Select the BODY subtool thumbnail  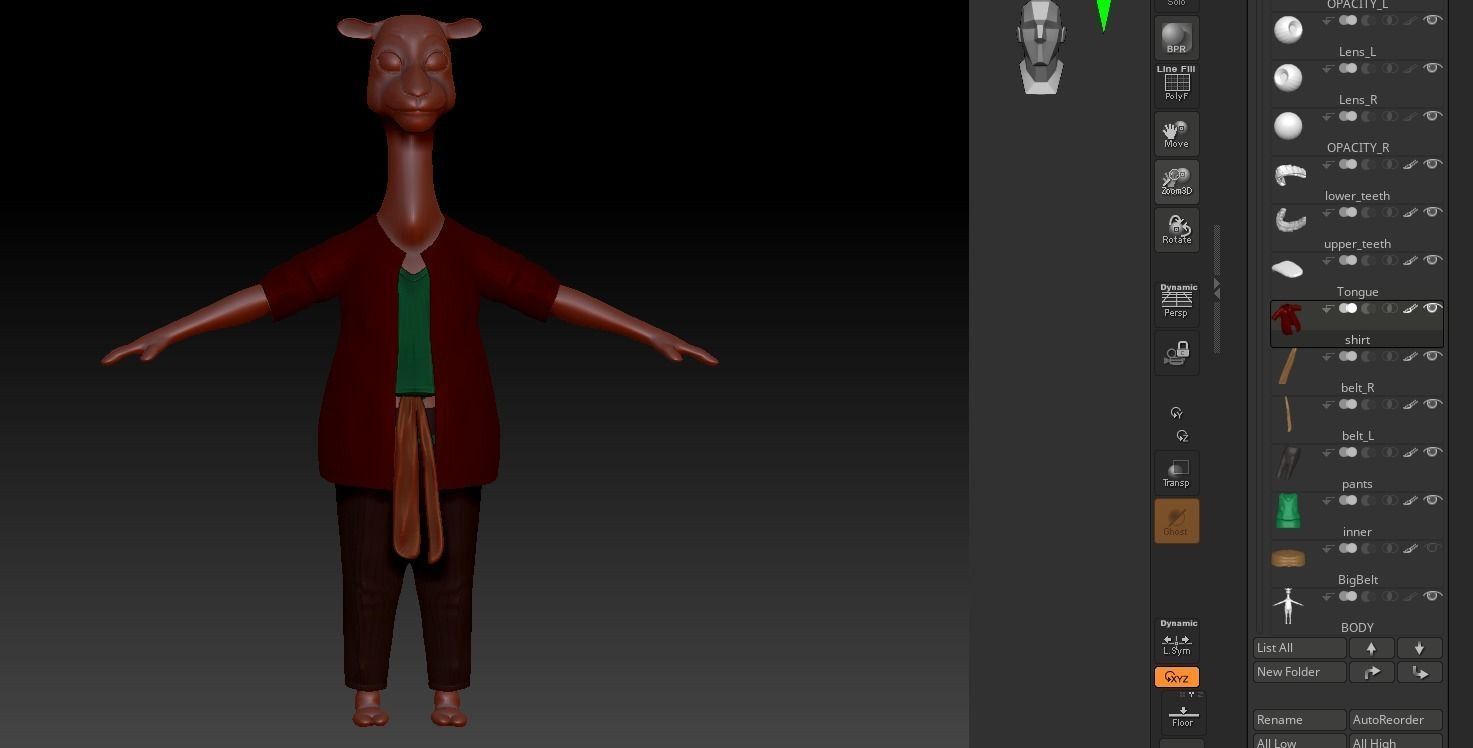pyautogui.click(x=1288, y=606)
